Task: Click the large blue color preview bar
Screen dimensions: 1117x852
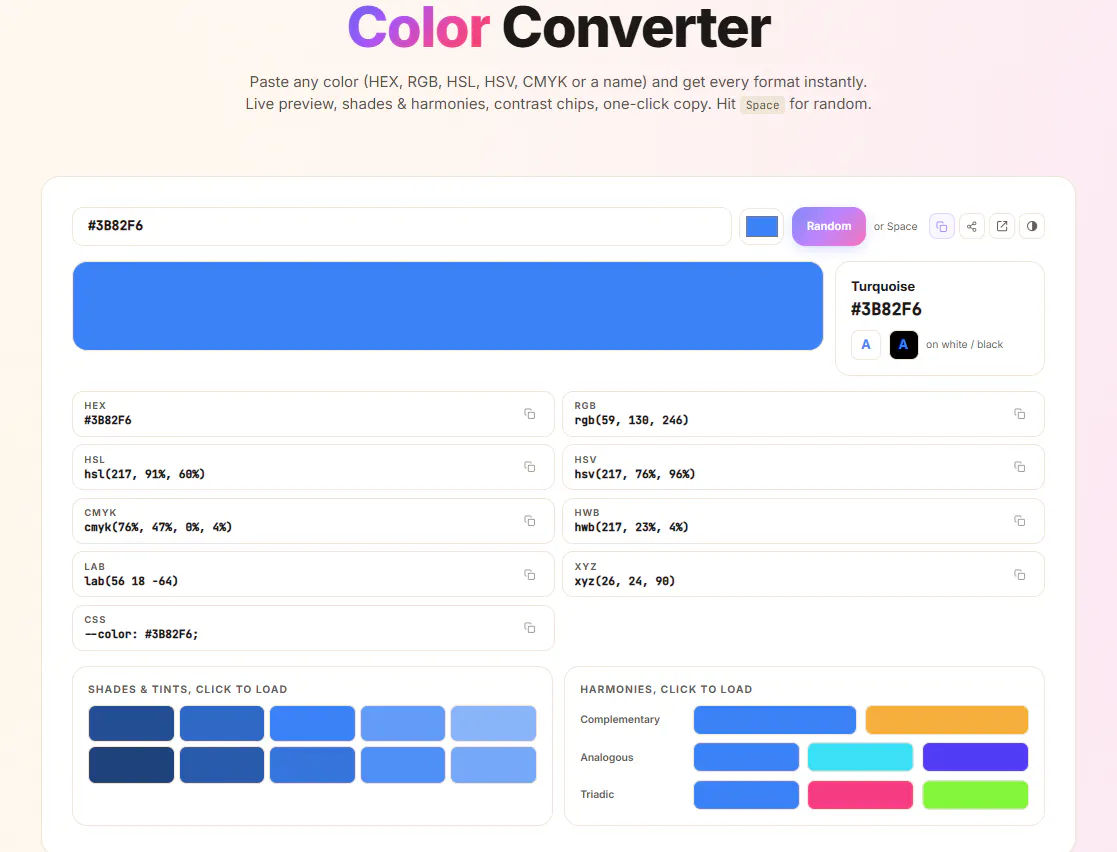Action: [x=447, y=306]
